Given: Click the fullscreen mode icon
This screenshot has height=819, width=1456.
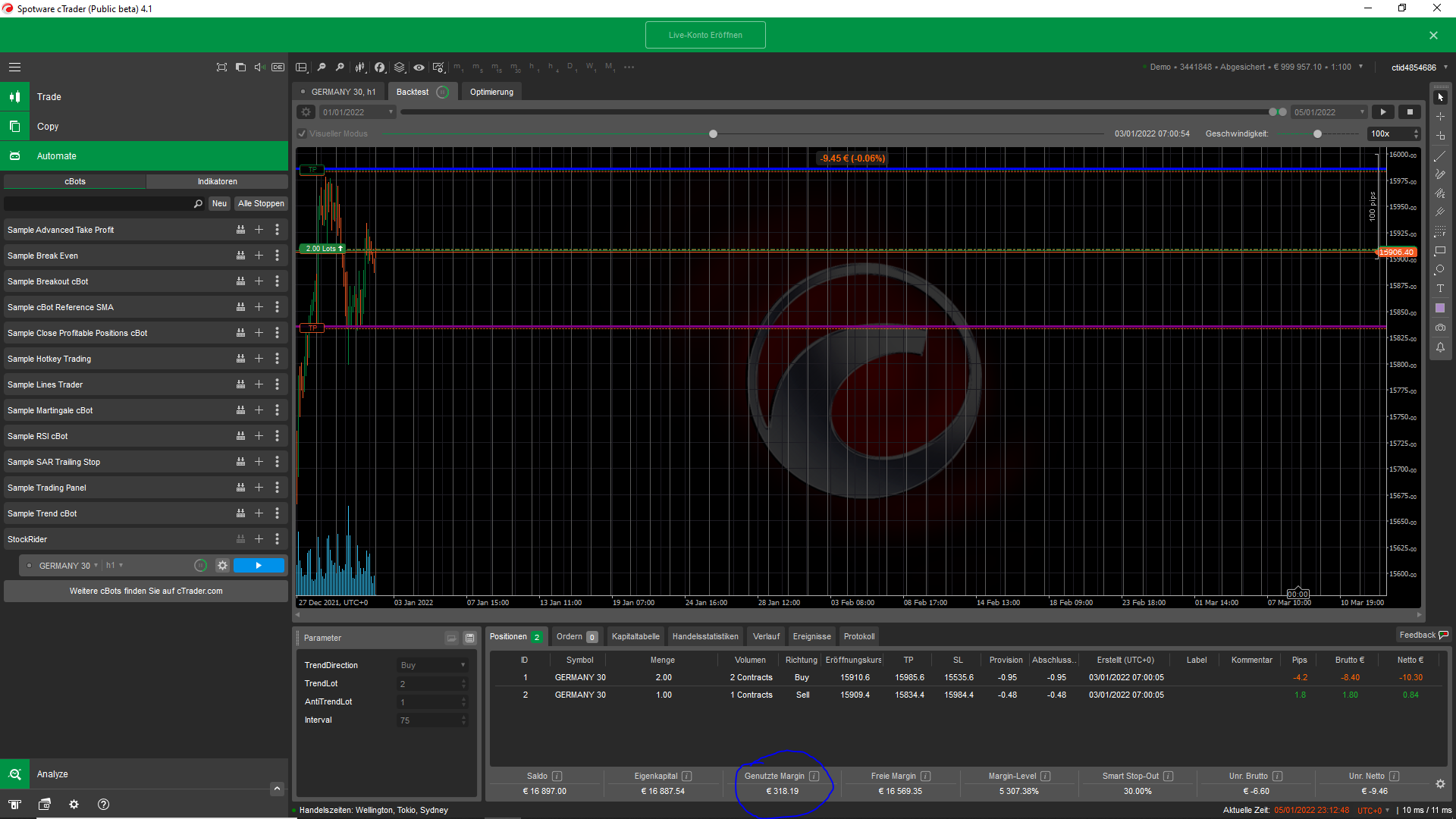Looking at the screenshot, I should [x=221, y=67].
